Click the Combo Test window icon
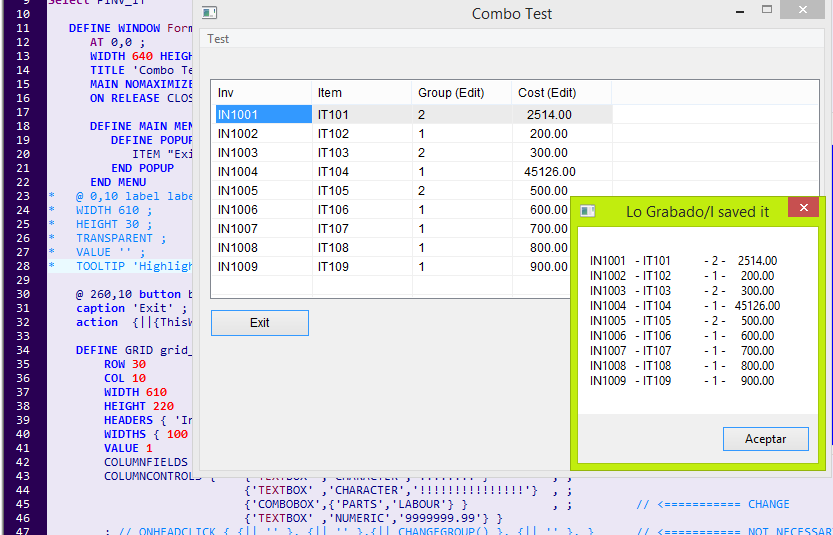Viewport: 833px width, 535px height. (x=210, y=13)
